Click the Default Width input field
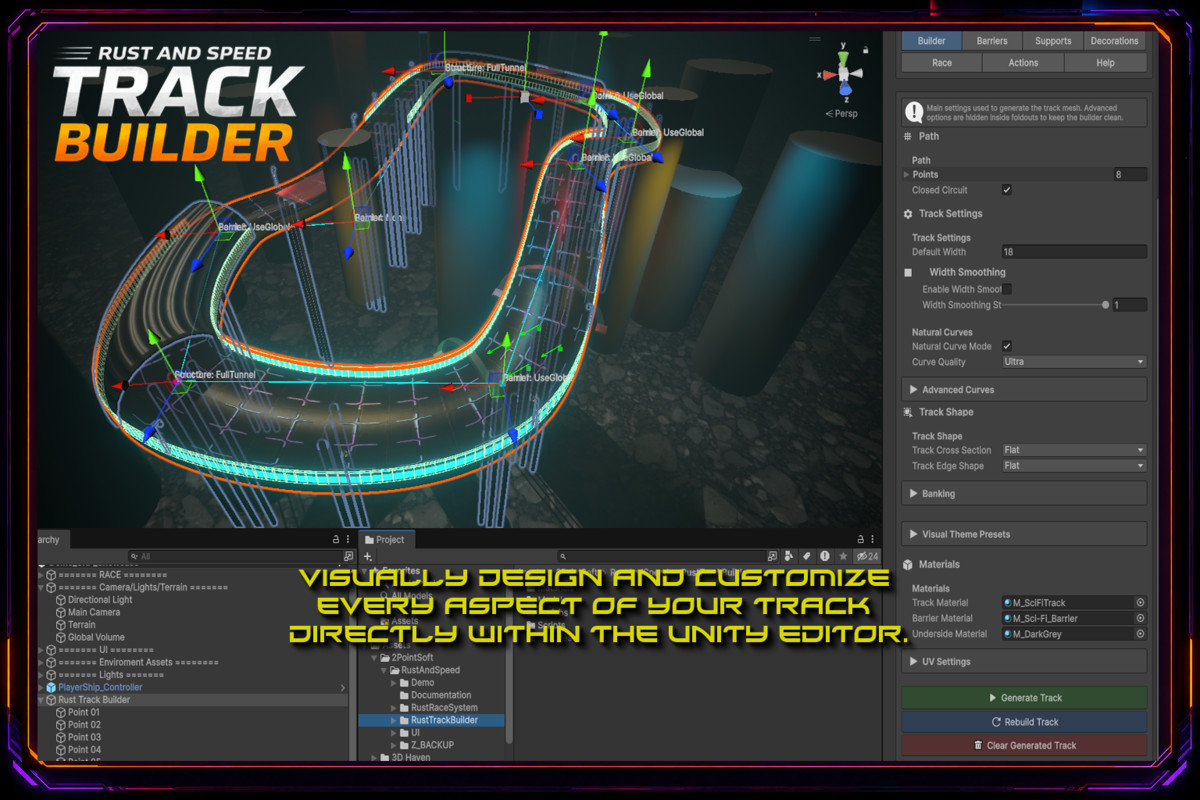The width and height of the screenshot is (1200, 800). point(1074,252)
